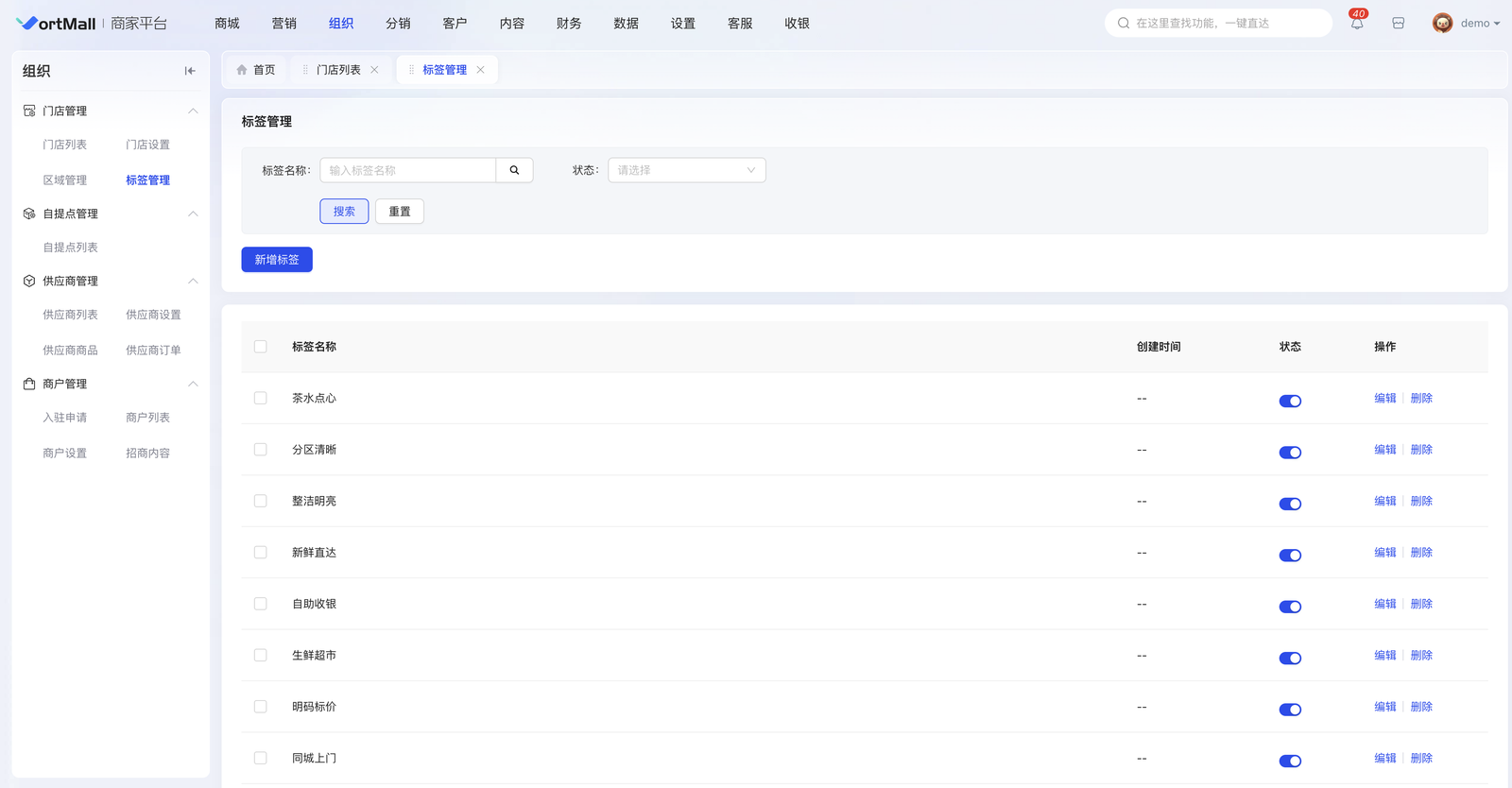Toggle the 同城上门 status switch
Screen dimensions: 1512x788
coord(1290,761)
